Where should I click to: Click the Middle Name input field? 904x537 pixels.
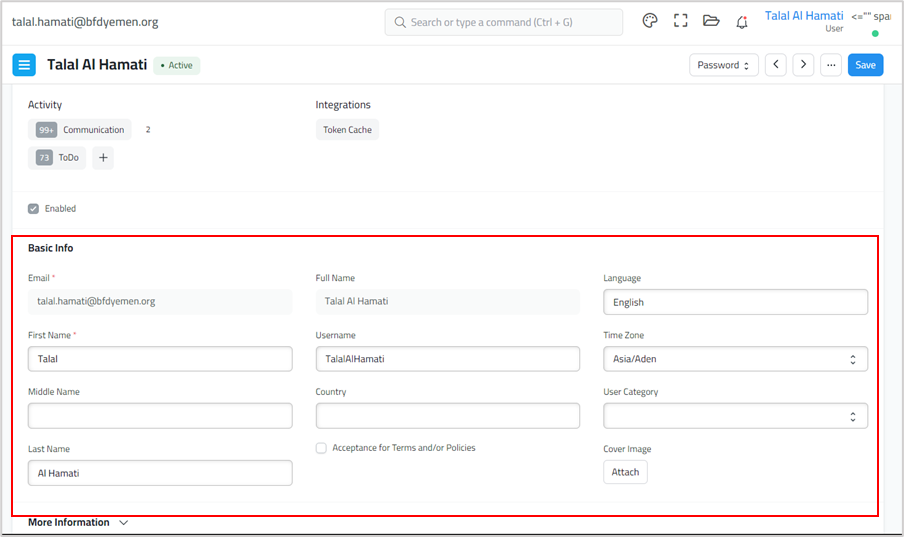160,416
